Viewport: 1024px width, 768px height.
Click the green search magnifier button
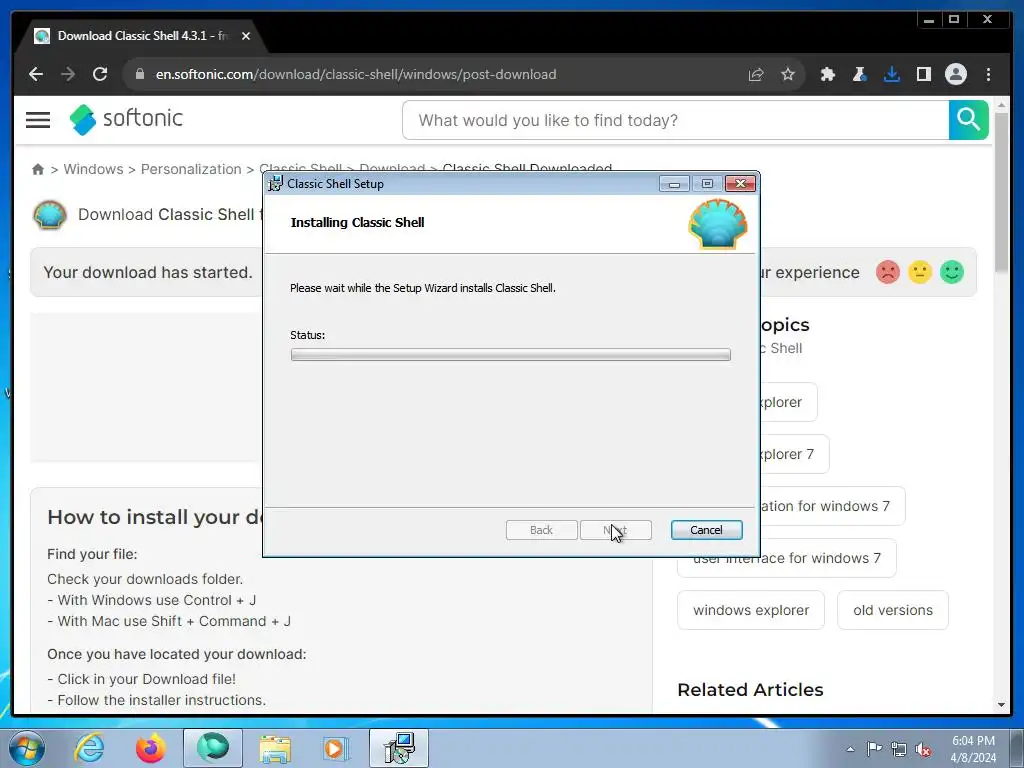968,120
